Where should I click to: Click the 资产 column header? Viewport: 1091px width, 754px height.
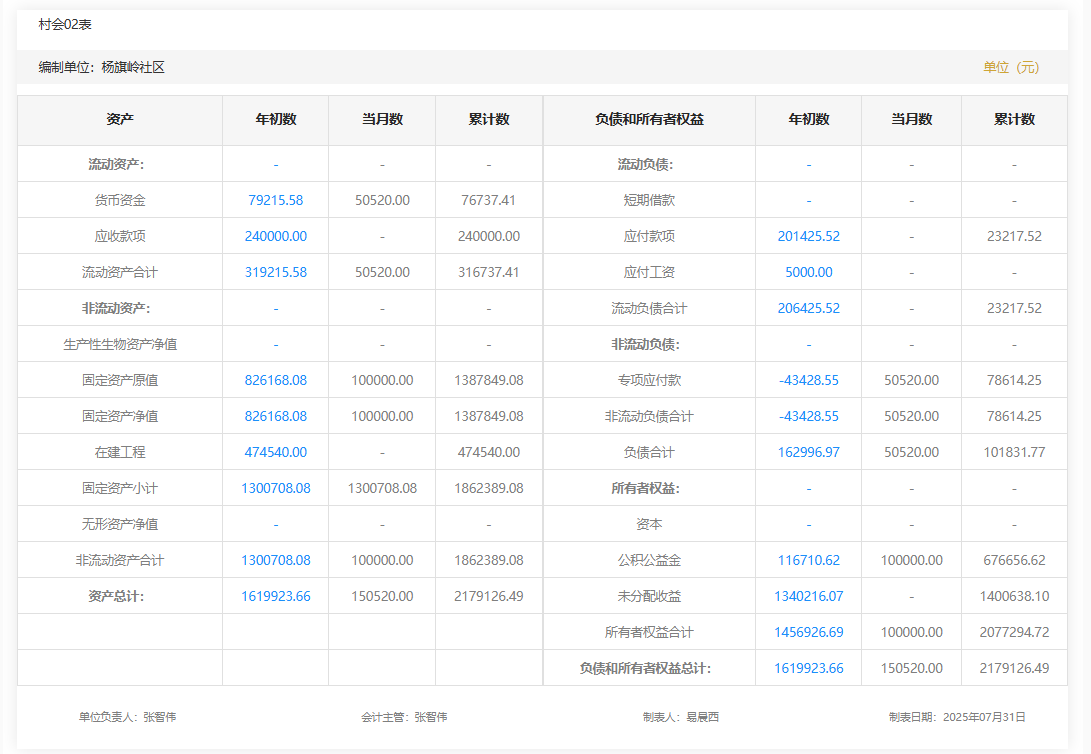(120, 119)
